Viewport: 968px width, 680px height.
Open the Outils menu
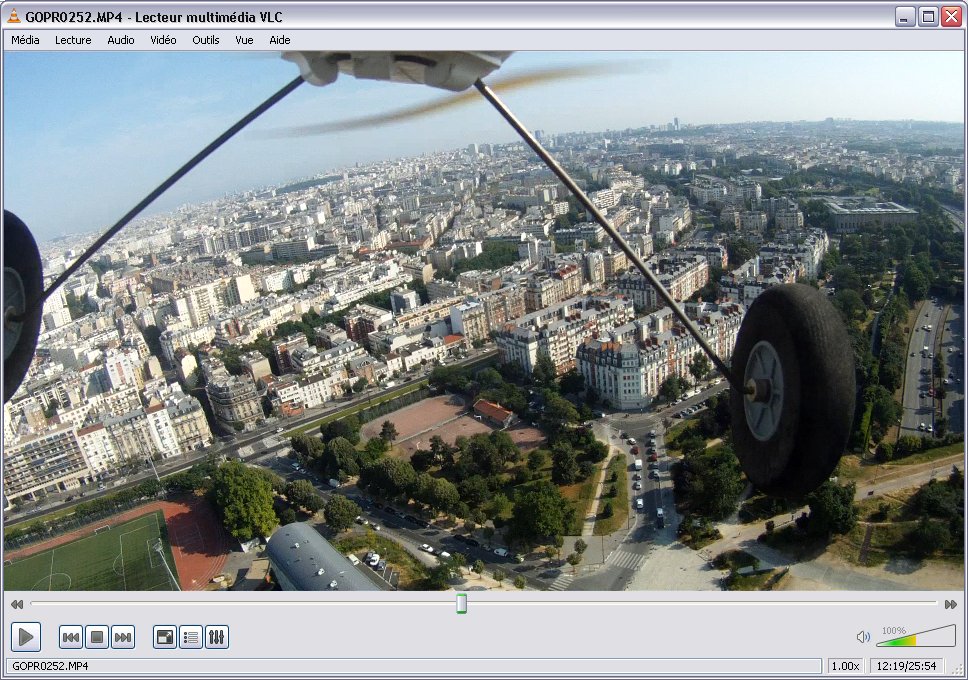click(206, 40)
